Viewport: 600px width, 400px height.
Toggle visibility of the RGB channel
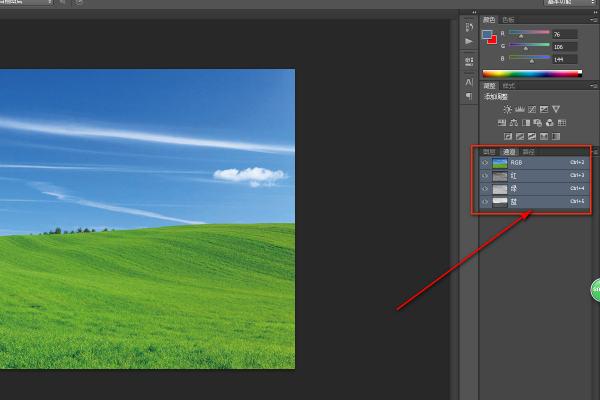click(x=485, y=163)
